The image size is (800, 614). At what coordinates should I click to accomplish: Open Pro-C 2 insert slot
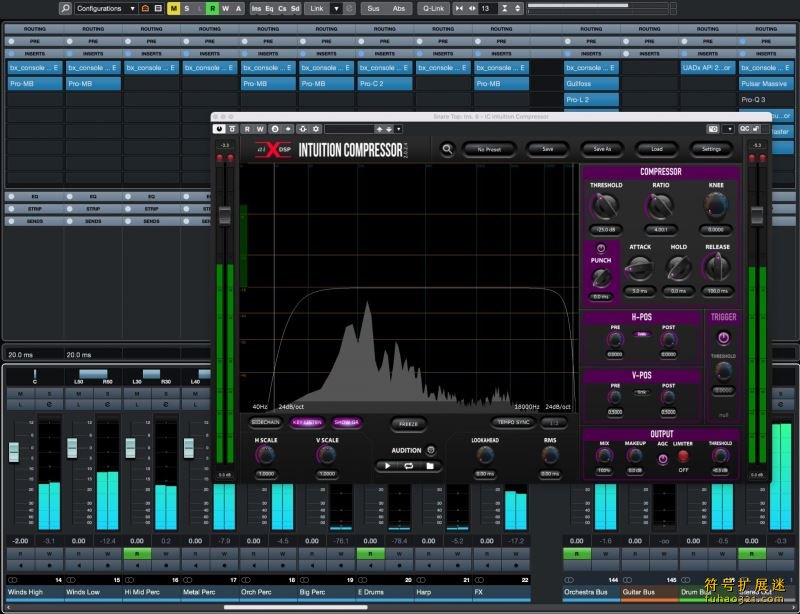point(385,83)
